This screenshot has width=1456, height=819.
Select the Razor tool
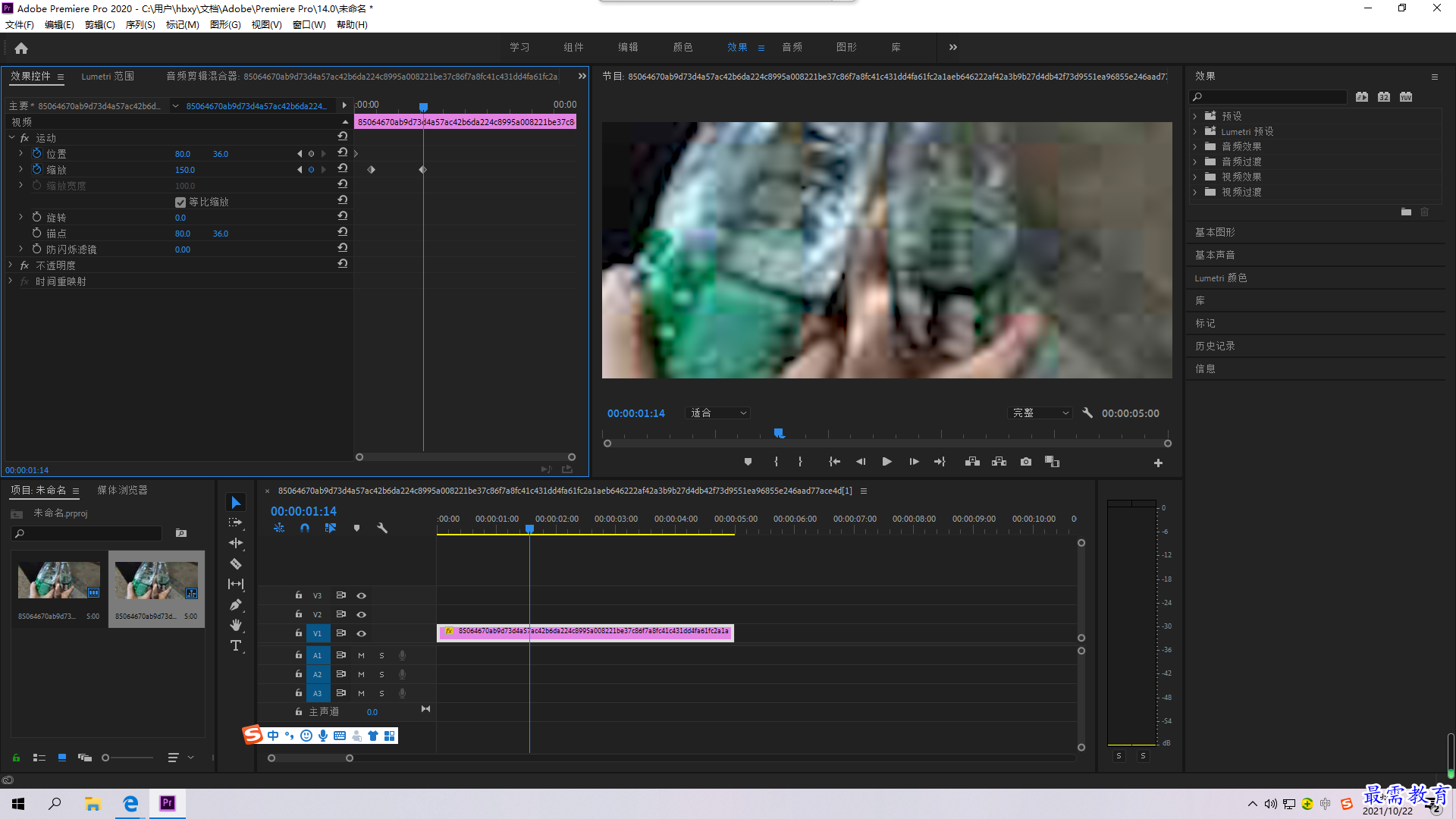pos(236,563)
